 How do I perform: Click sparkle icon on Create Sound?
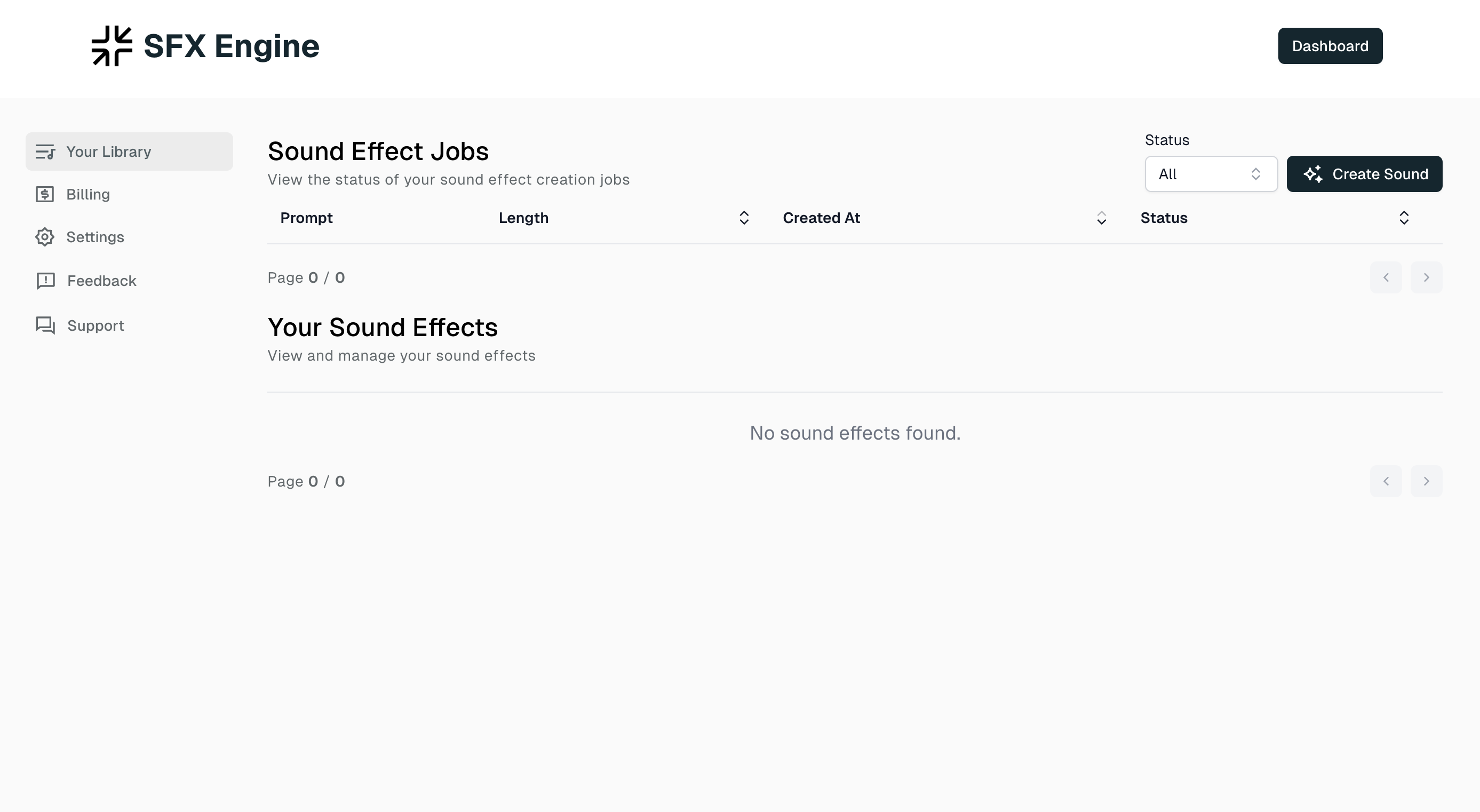[1313, 174]
